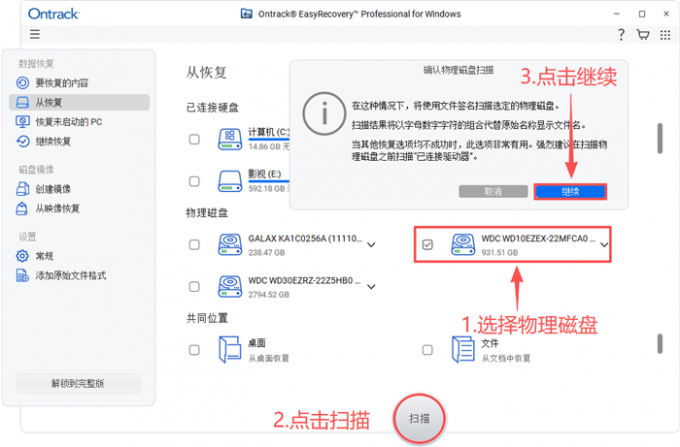
Task: Click the 继续 button in the dialog
Action: pos(570,192)
